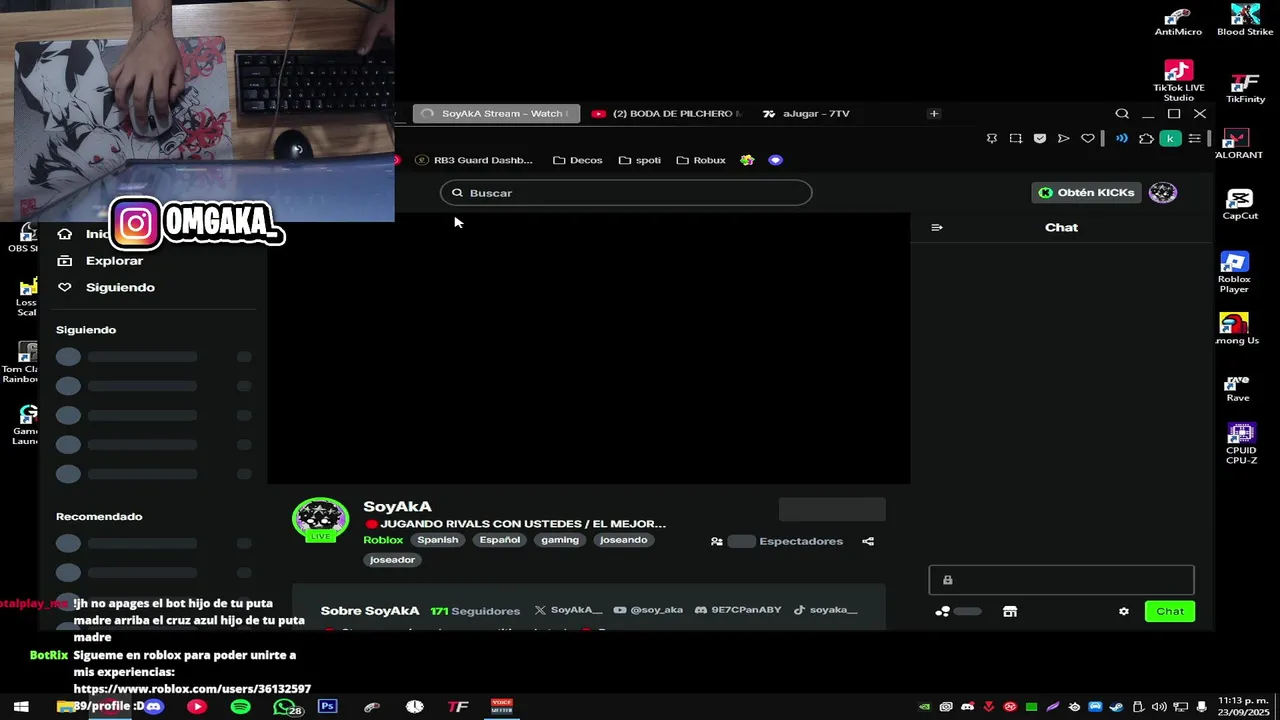Open the chat store shop icon
Viewport: 1280px width, 720px height.
pyautogui.click(x=1010, y=612)
